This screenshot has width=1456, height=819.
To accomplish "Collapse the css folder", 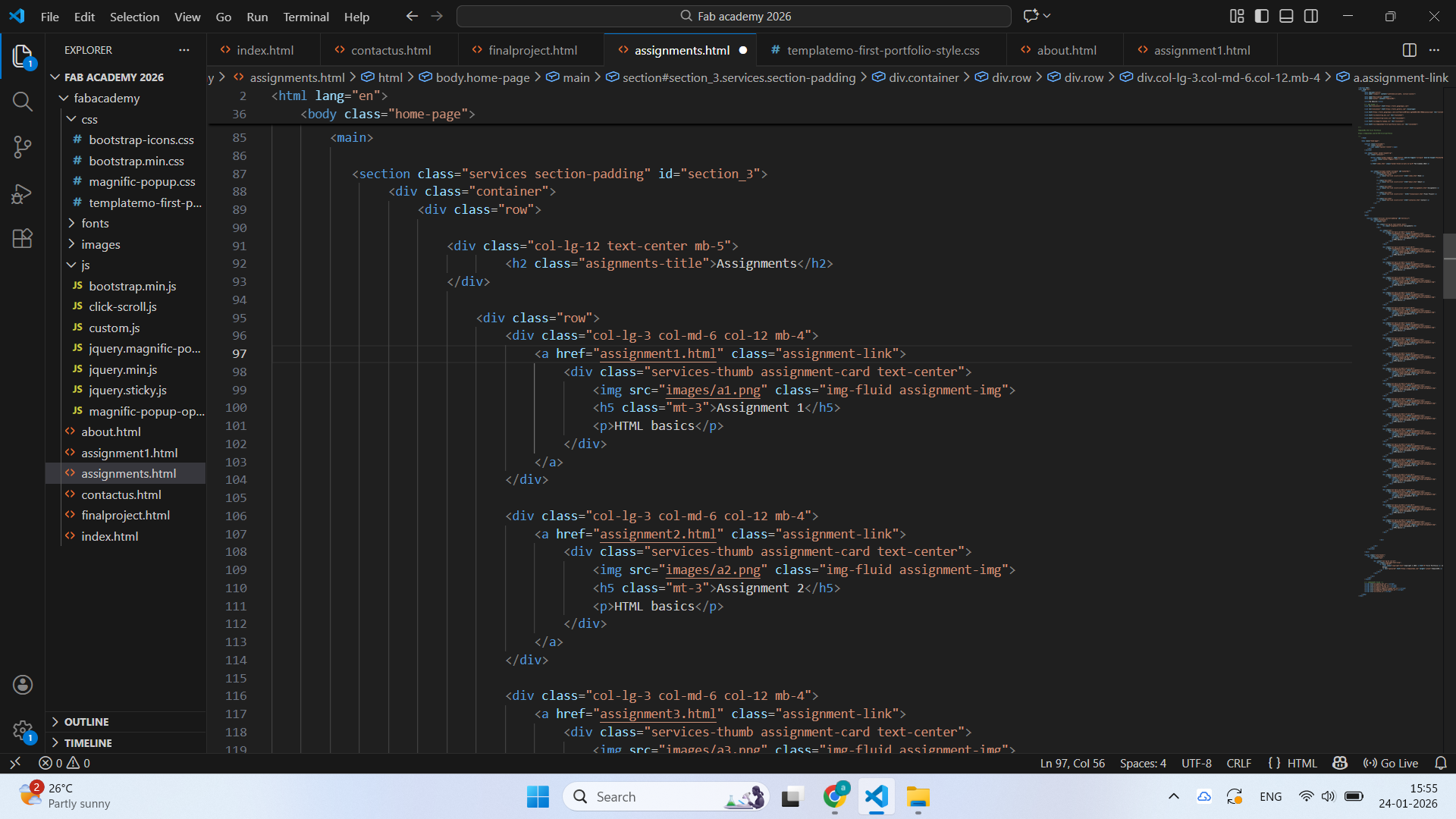I will 89,119.
